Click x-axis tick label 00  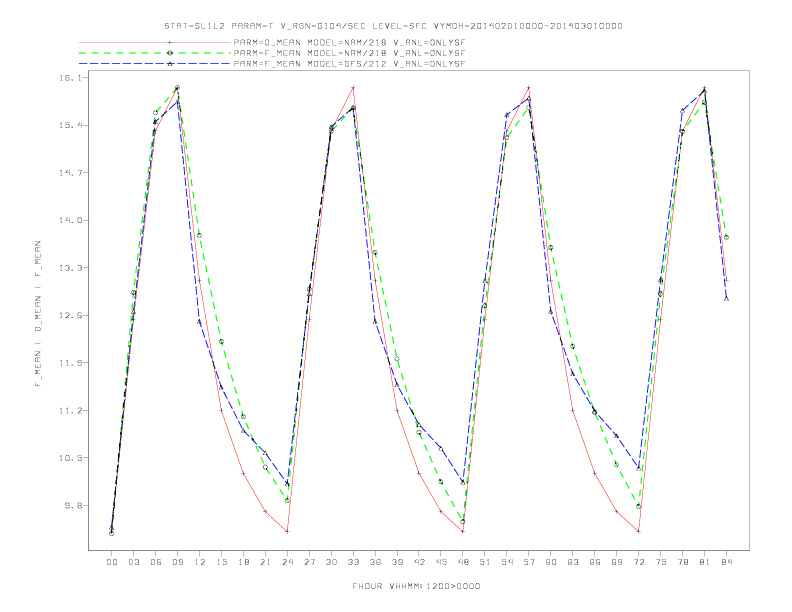pos(112,562)
